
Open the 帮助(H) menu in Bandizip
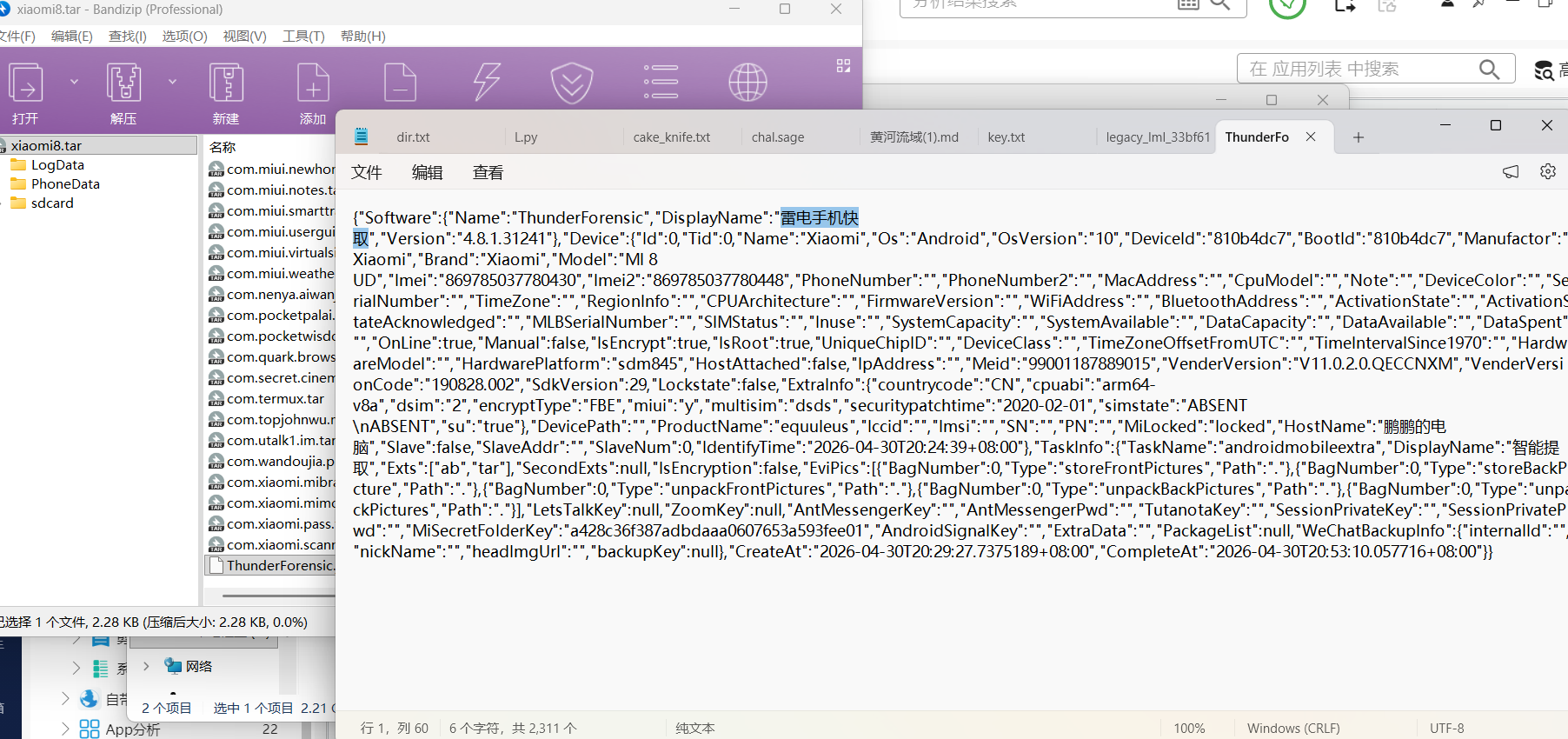point(362,37)
